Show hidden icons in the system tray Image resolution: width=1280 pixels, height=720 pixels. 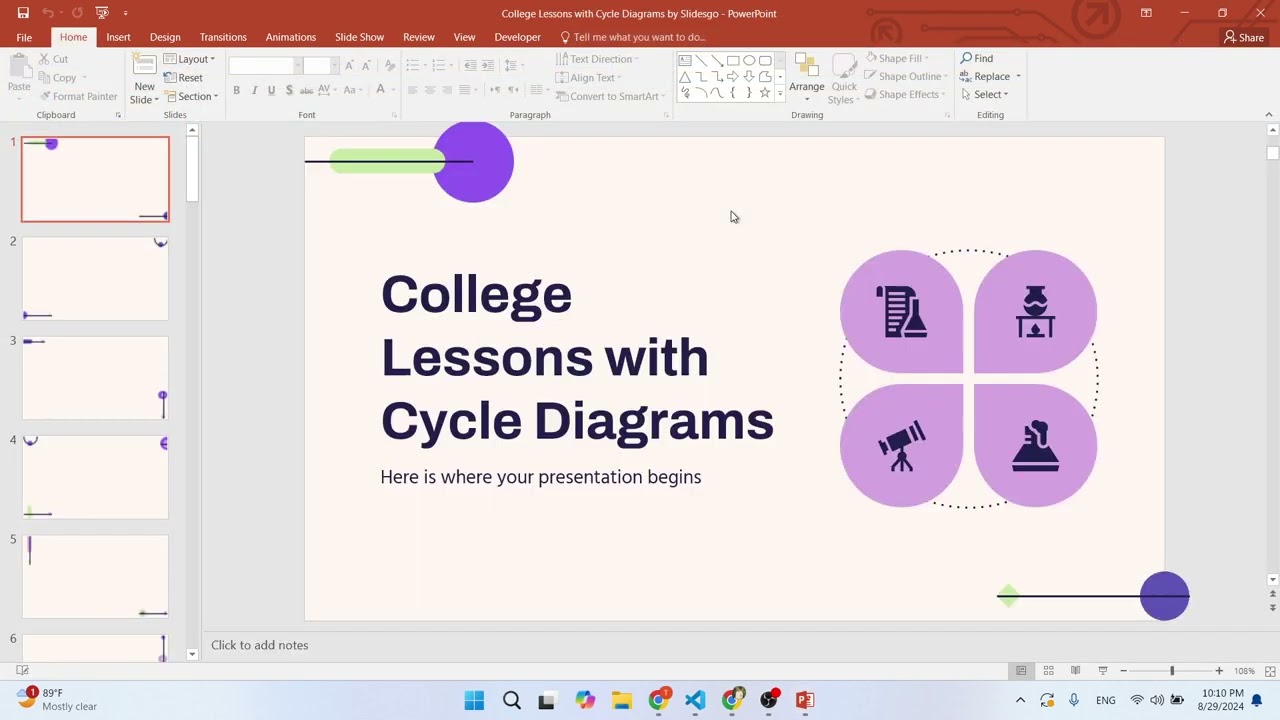1020,700
